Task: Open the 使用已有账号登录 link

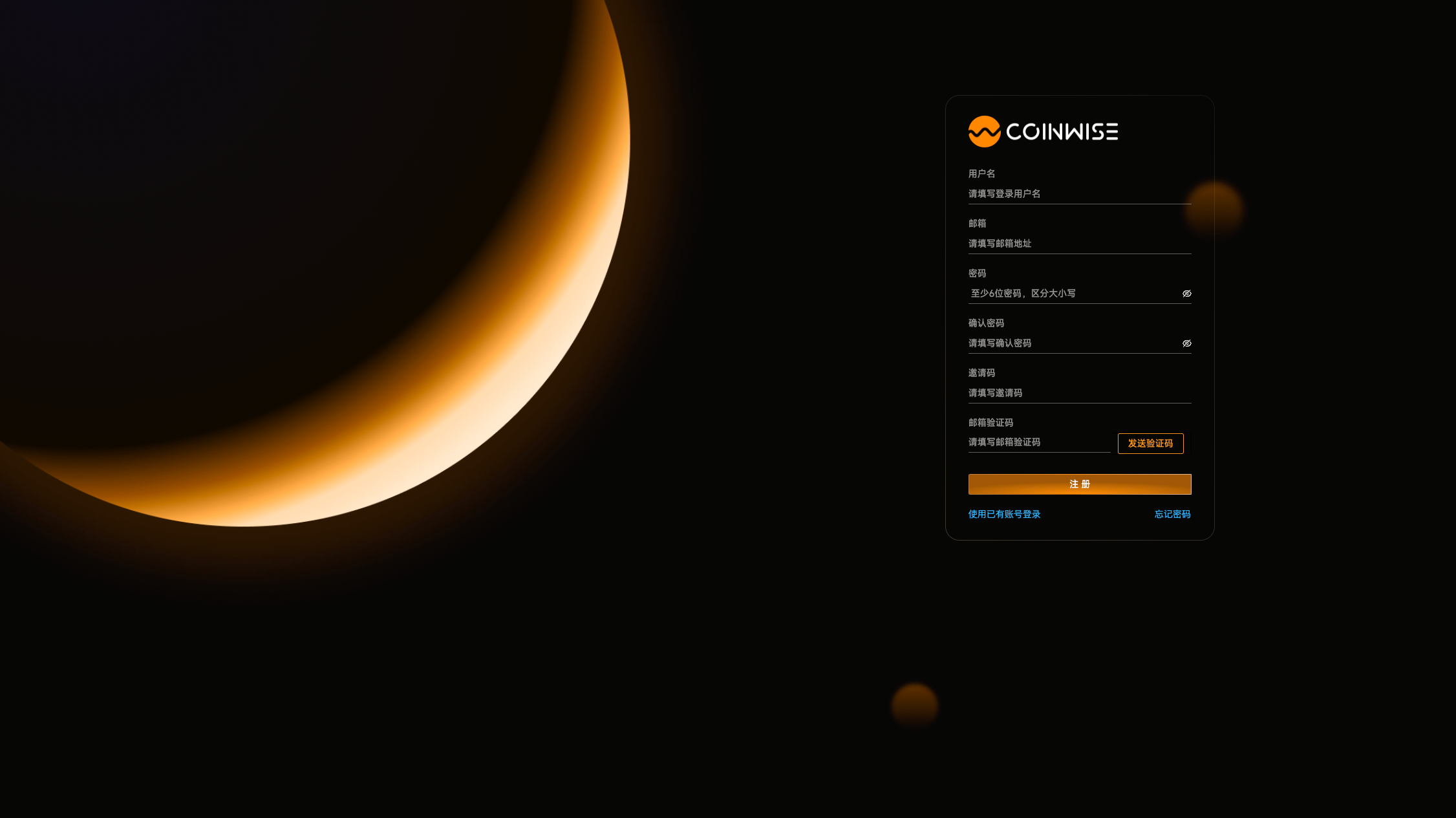Action: click(1004, 514)
